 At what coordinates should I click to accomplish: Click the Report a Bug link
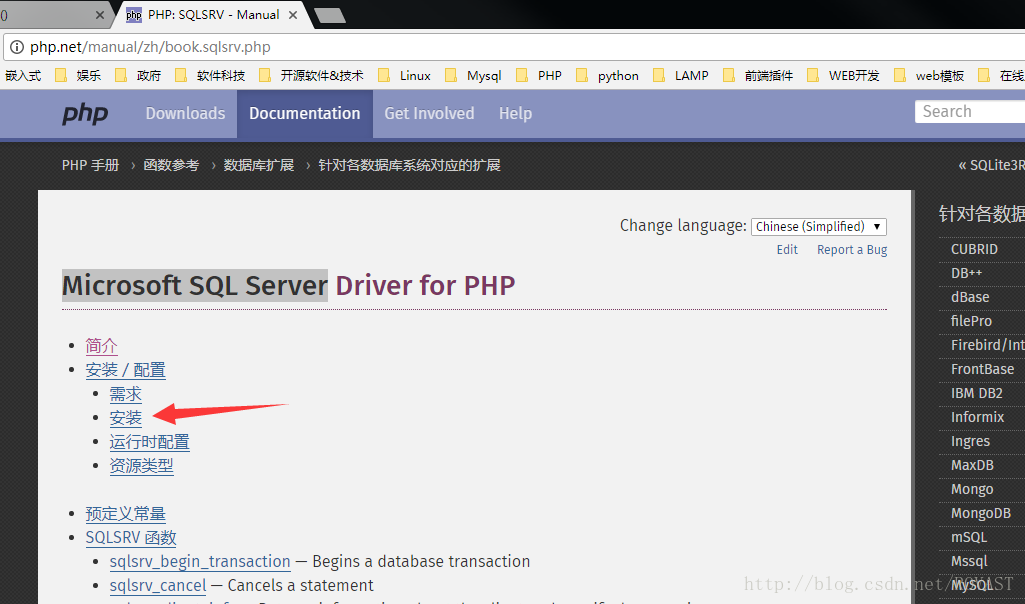[852, 250]
